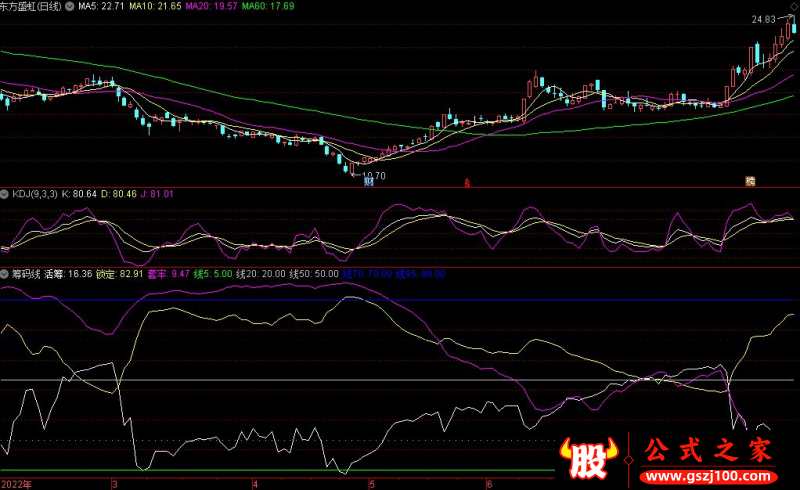Click the month 6 marker on timeline
Screen dimensions: 800x490
coord(489,484)
